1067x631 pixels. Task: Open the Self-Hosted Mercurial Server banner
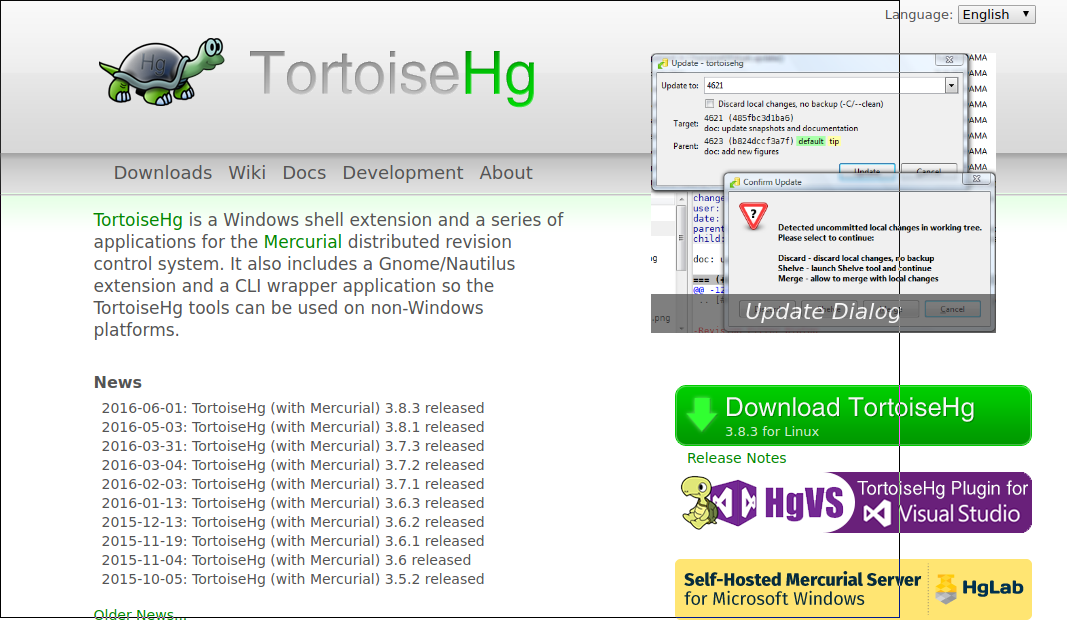pos(853,589)
